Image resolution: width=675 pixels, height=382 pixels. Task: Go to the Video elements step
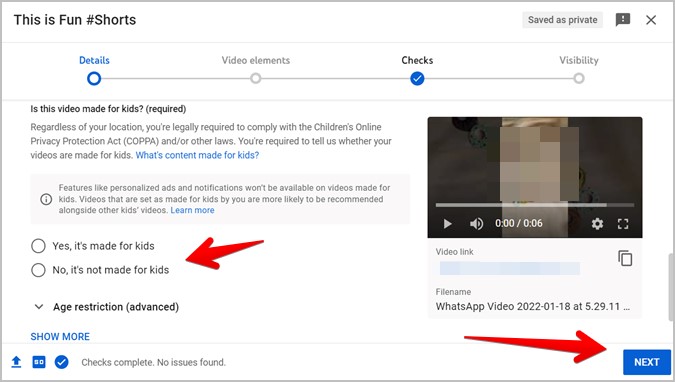pyautogui.click(x=256, y=68)
